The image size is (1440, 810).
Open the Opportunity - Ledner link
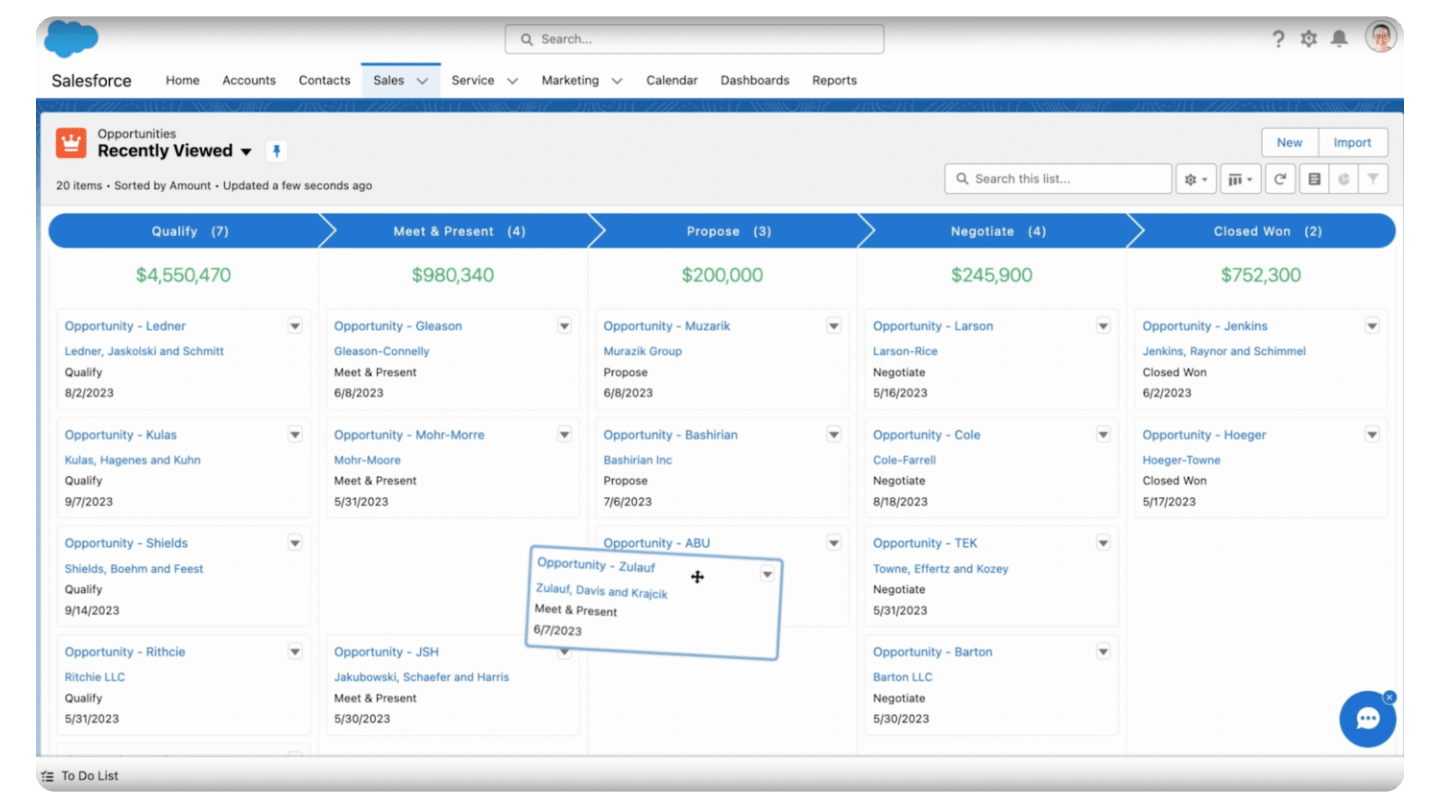click(x=125, y=326)
